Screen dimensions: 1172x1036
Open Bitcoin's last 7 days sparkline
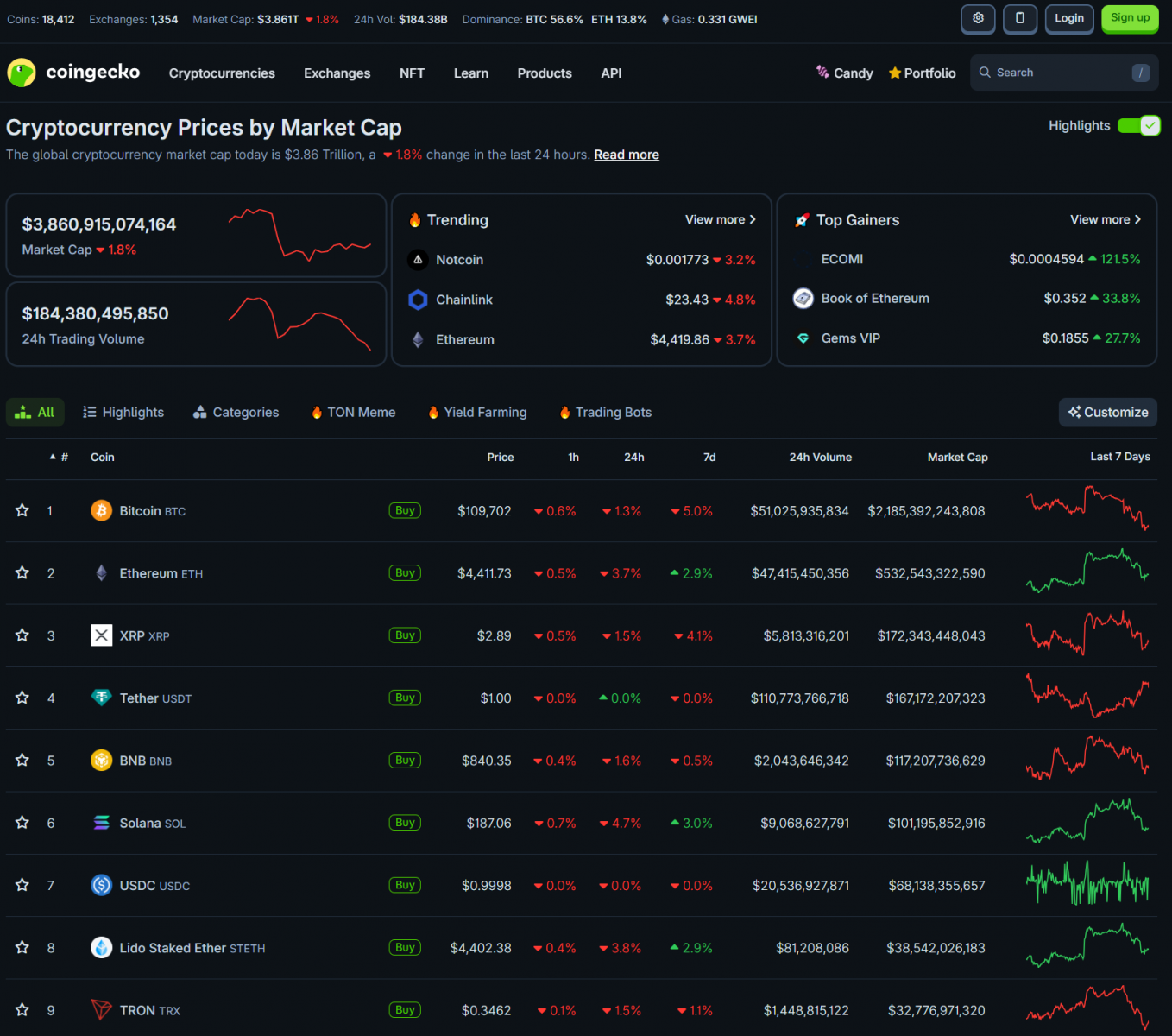1087,509
